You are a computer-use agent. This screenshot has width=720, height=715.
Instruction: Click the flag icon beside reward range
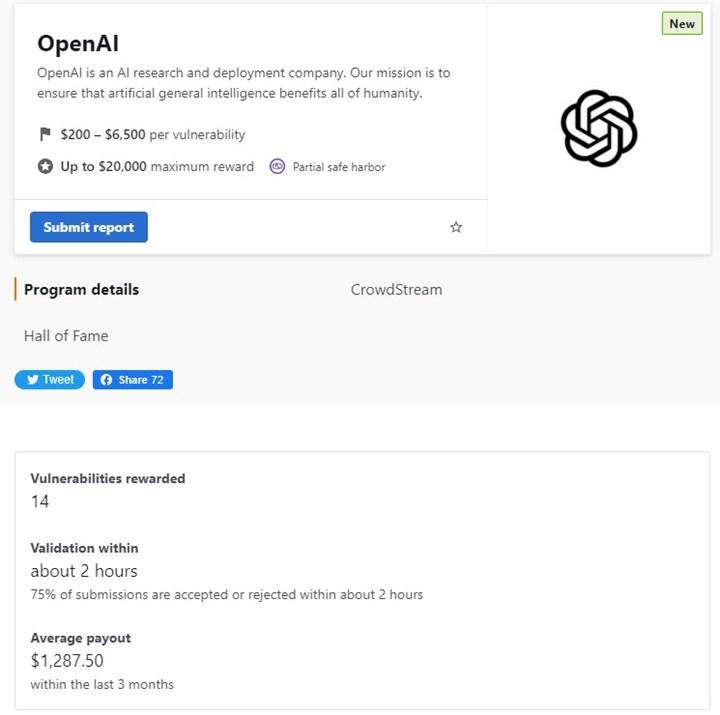45,134
